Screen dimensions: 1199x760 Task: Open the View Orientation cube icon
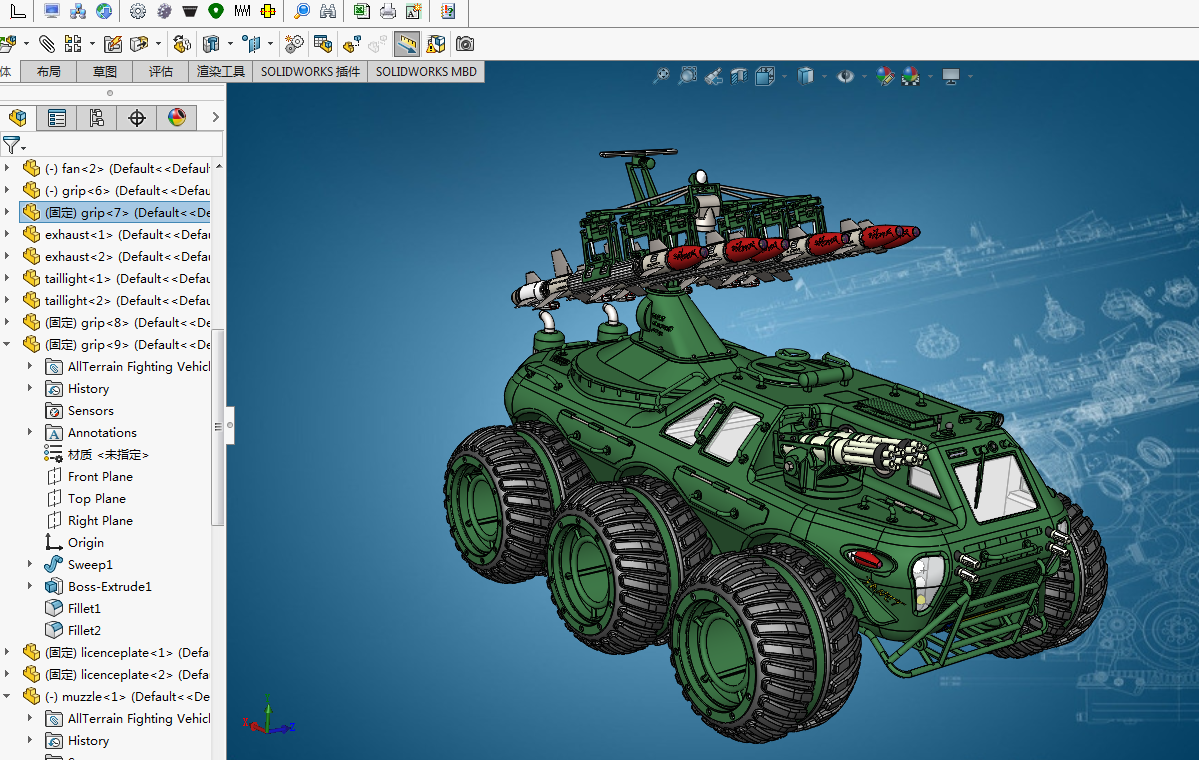765,76
